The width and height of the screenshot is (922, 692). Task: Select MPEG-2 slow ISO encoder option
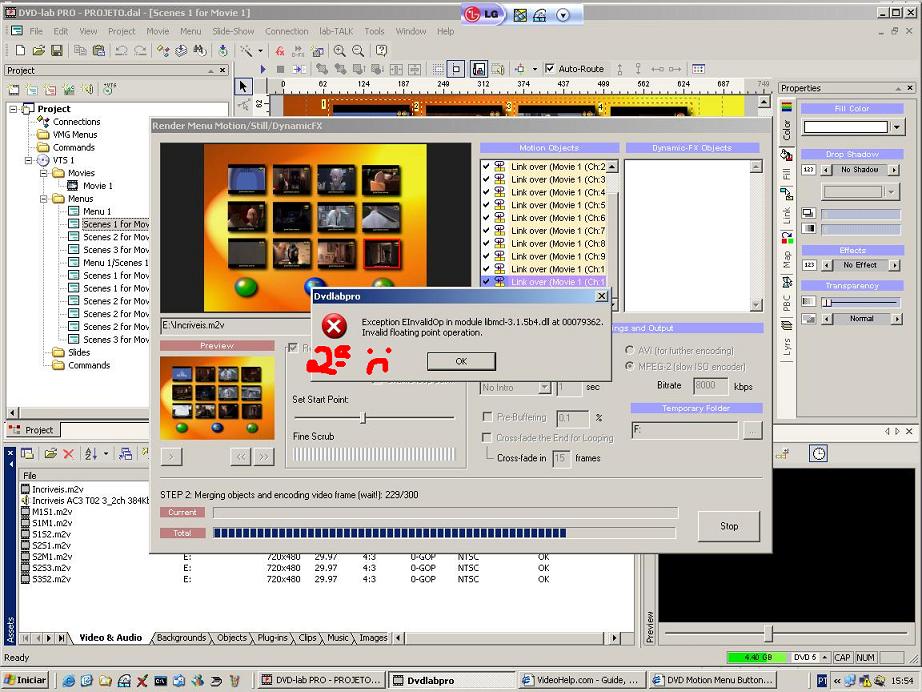click(630, 366)
